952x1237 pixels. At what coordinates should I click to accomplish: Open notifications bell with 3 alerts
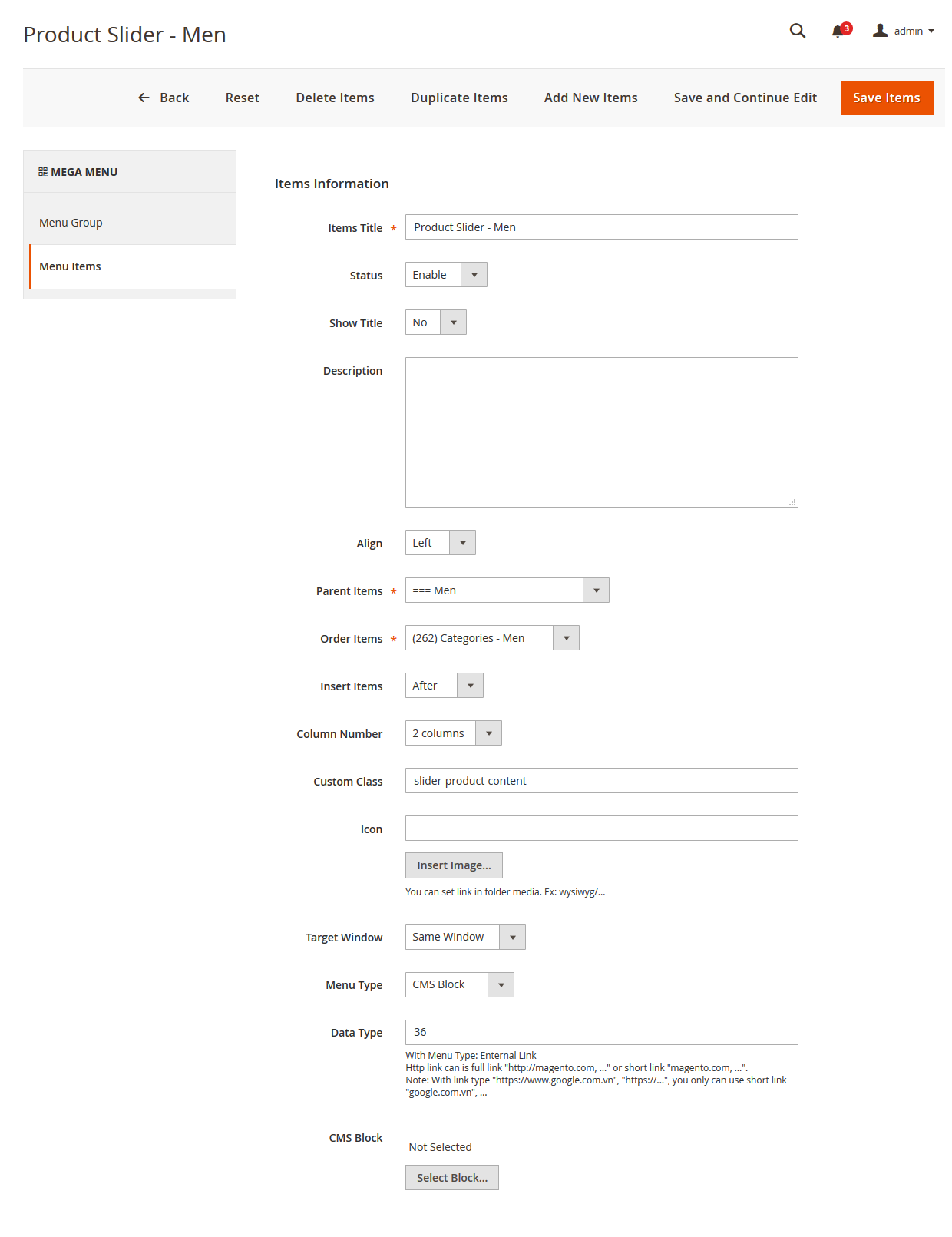click(x=841, y=31)
